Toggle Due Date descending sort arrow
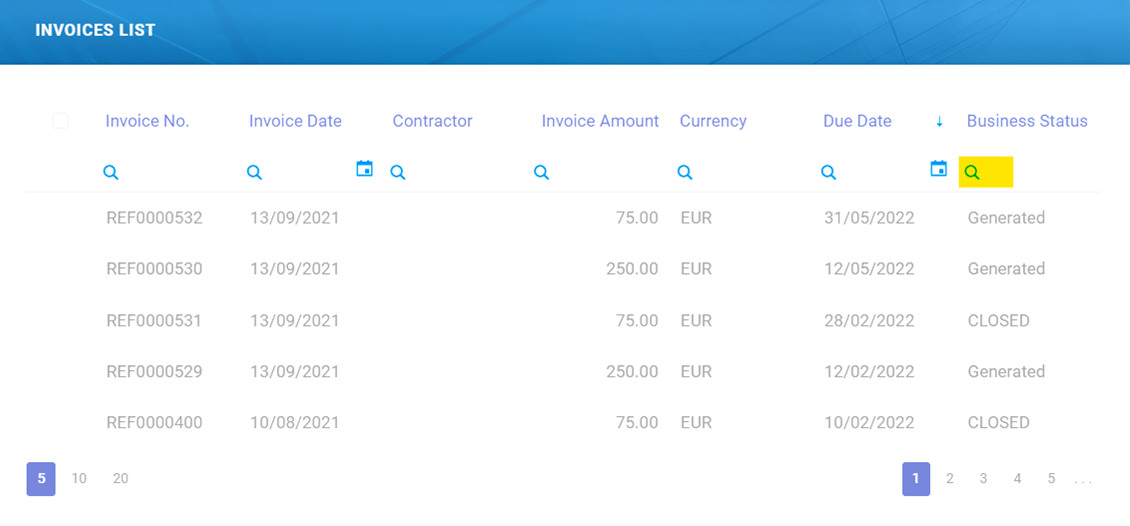The height and width of the screenshot is (526, 1130). pyautogui.click(x=939, y=122)
